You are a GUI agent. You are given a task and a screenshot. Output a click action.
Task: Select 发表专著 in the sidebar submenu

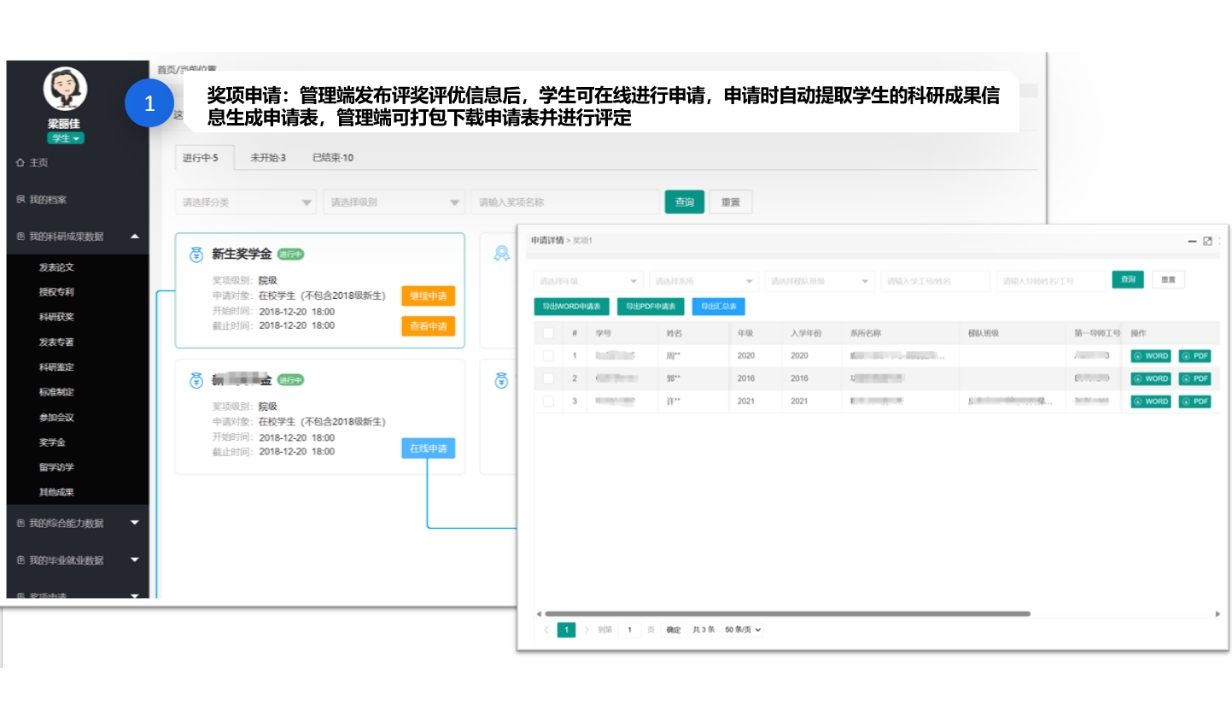(56, 343)
